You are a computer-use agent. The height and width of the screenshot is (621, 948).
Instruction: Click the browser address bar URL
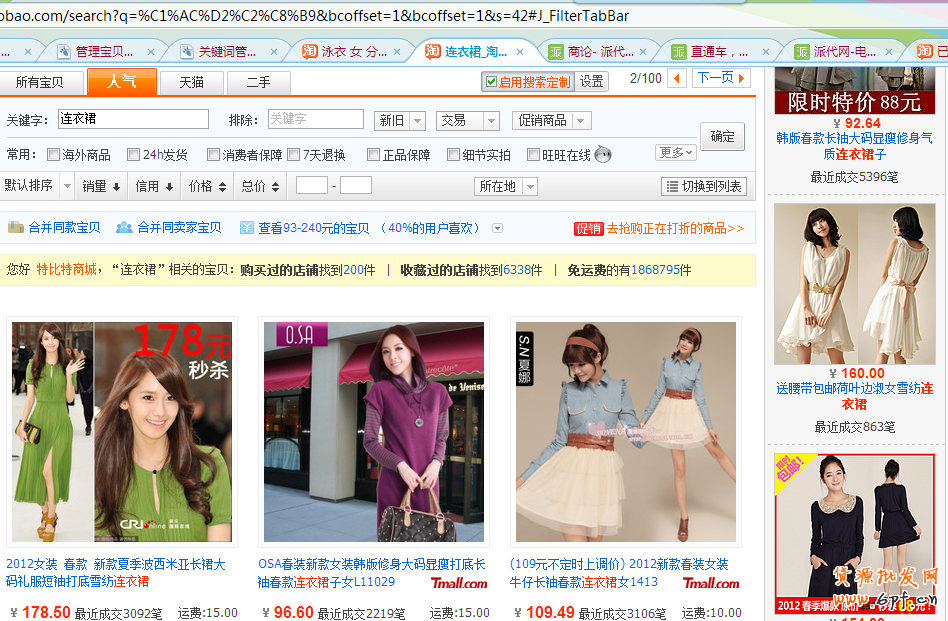click(314, 16)
